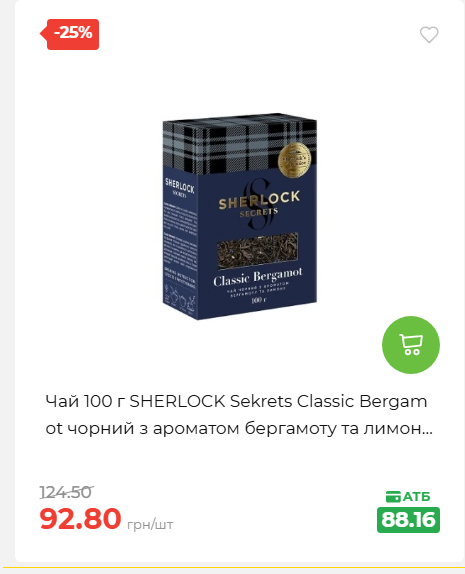This screenshot has height=574, width=465.
Task: Open the Sherlock Classic Bergamot tea product image
Action: click(240, 216)
